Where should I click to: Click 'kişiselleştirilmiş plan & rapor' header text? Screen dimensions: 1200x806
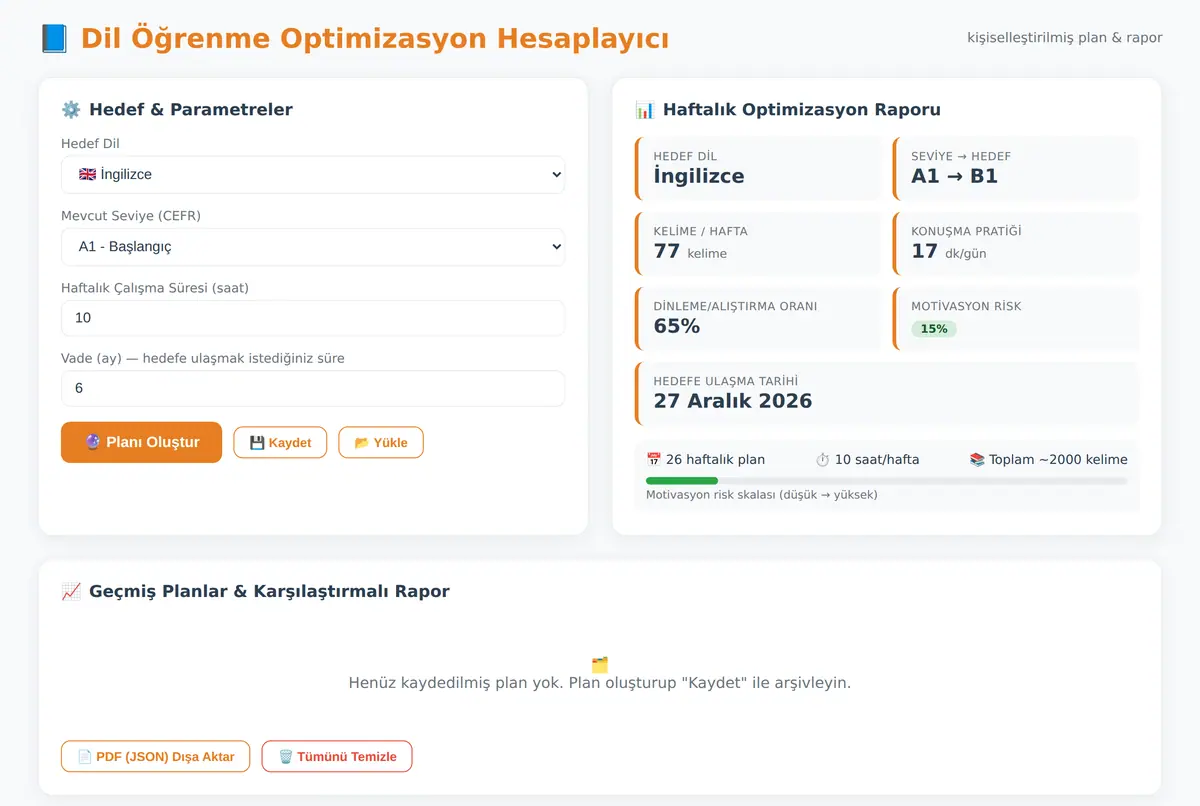tap(1065, 38)
